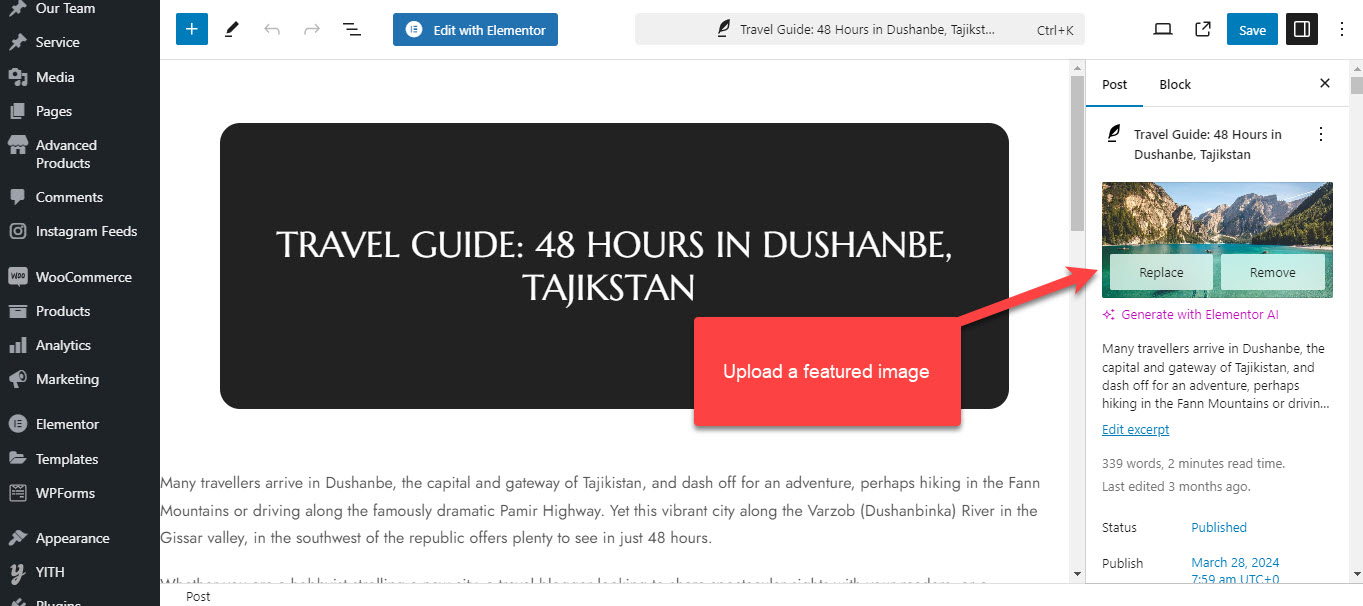Open the Published status dropdown
Image resolution: width=1363 pixels, height=606 pixels.
coord(1218,527)
